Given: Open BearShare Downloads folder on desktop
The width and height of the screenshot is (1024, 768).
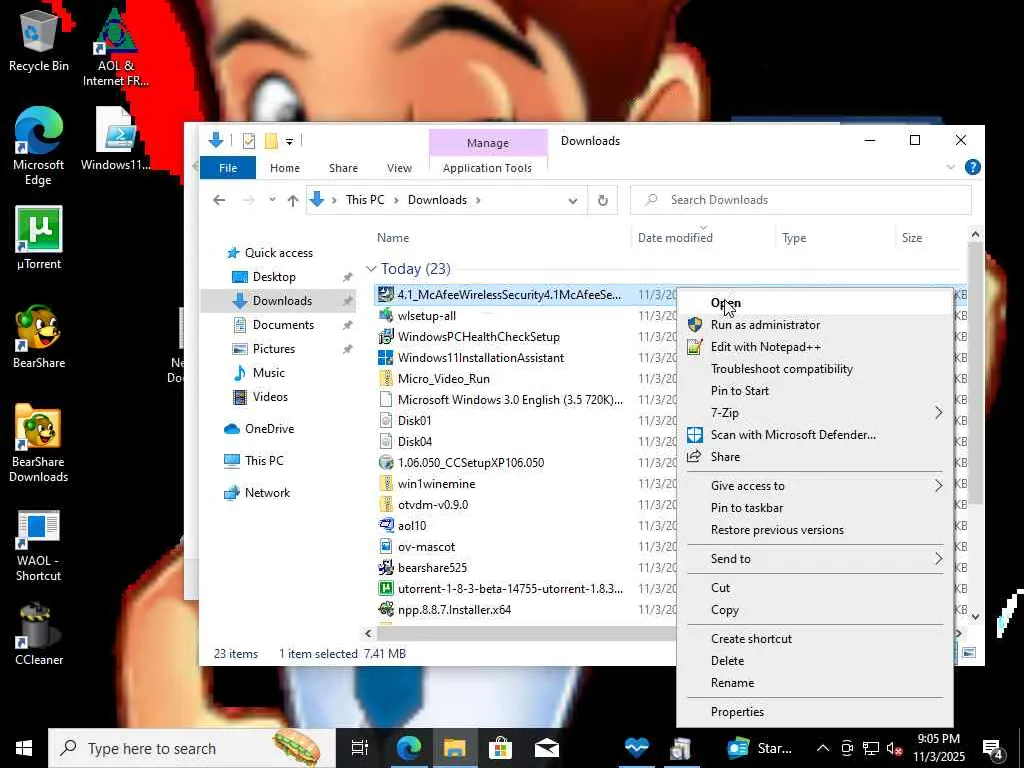Looking at the screenshot, I should [x=39, y=443].
